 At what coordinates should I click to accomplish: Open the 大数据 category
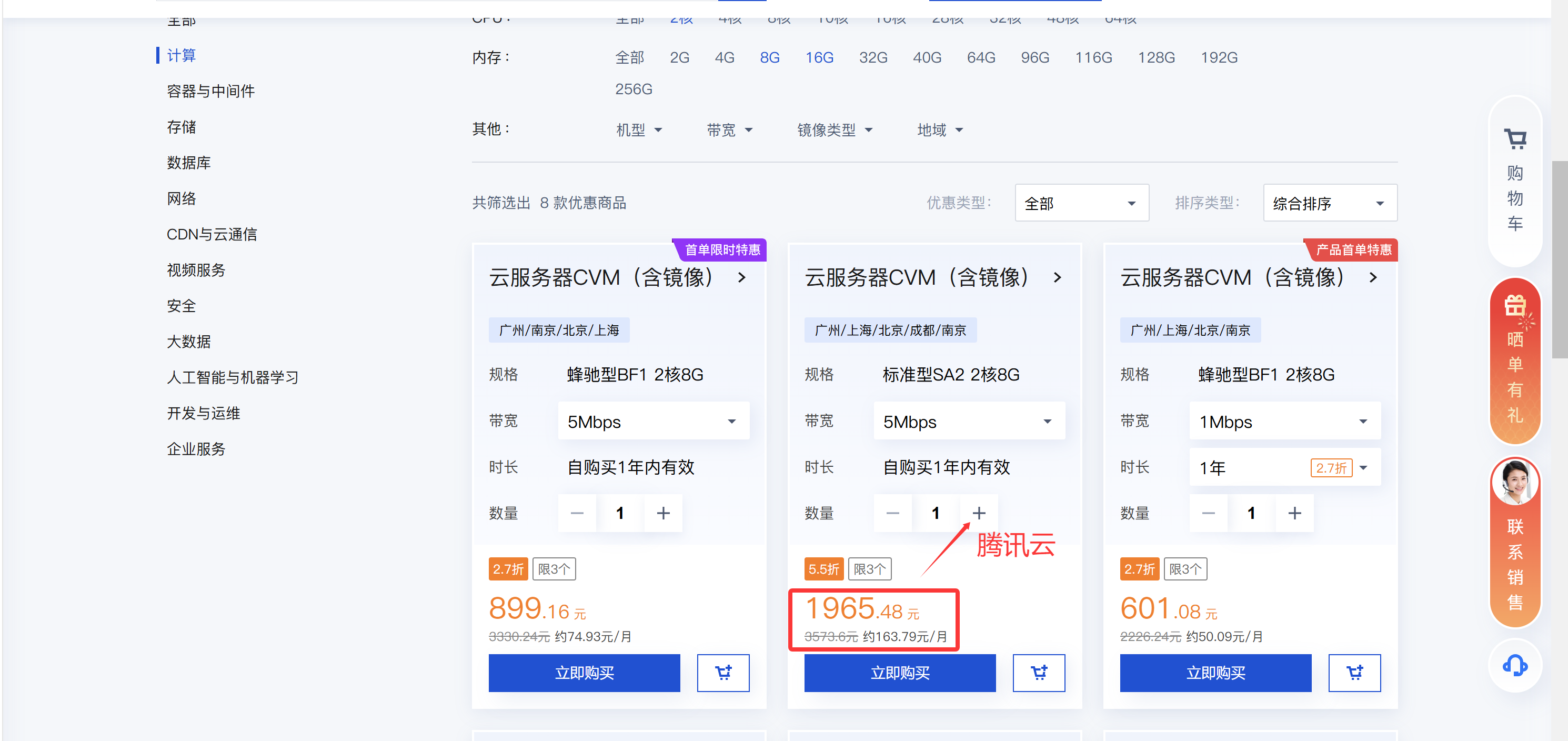(x=189, y=342)
